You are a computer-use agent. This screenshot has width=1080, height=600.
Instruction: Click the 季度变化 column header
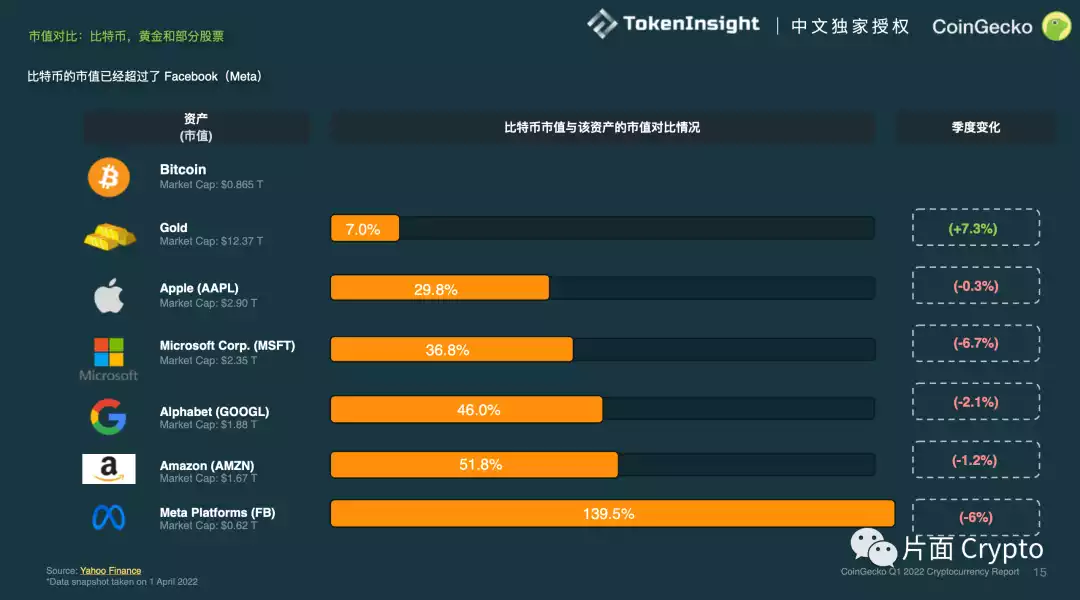(x=975, y=128)
